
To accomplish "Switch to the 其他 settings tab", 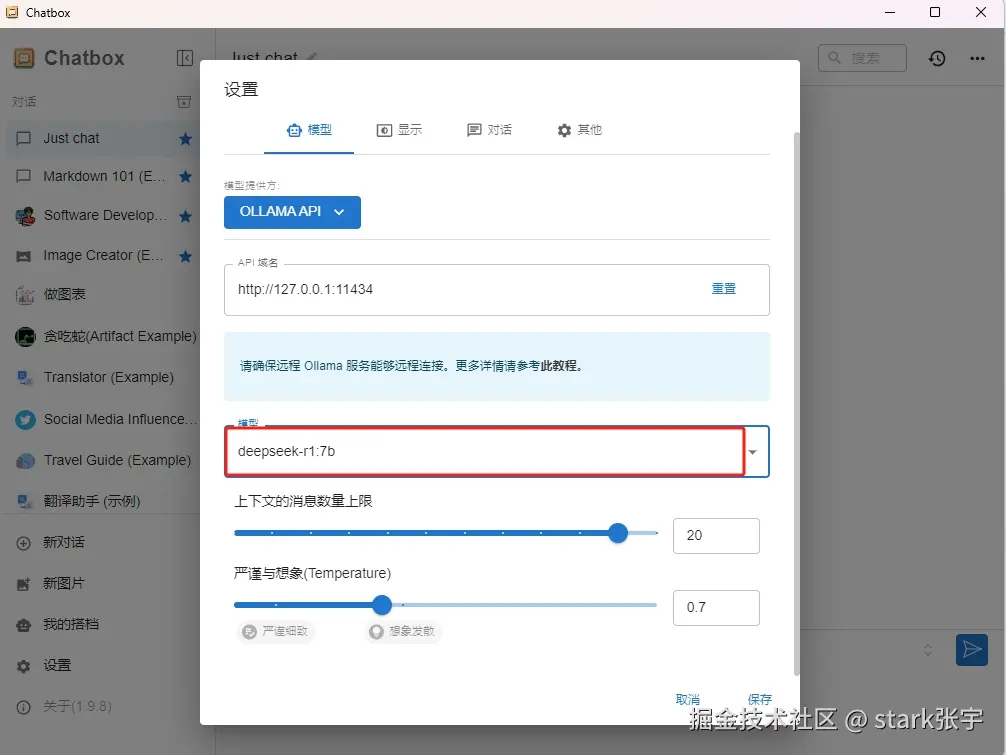I will tap(579, 130).
